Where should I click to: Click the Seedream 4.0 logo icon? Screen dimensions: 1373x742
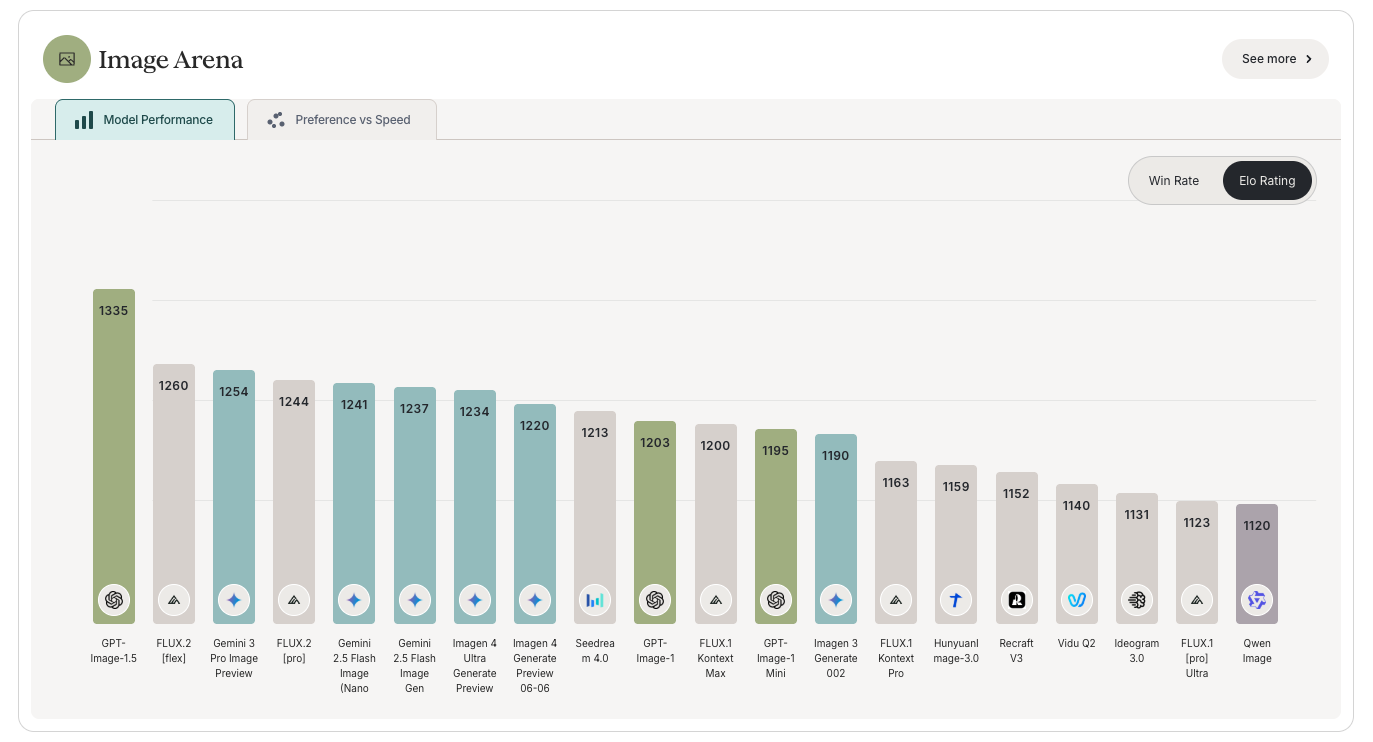coord(595,600)
